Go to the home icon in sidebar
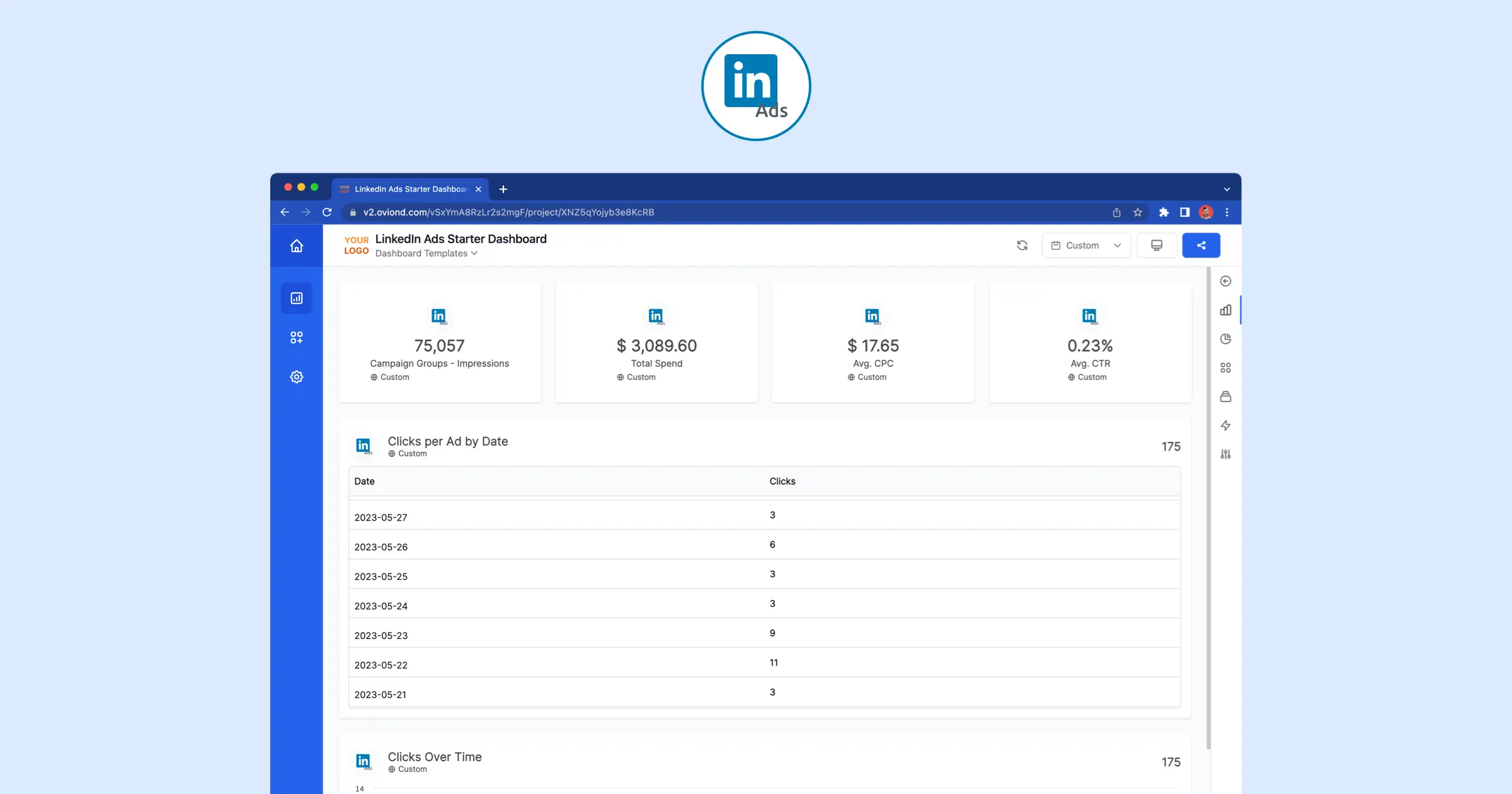The image size is (1512, 794). coord(296,246)
